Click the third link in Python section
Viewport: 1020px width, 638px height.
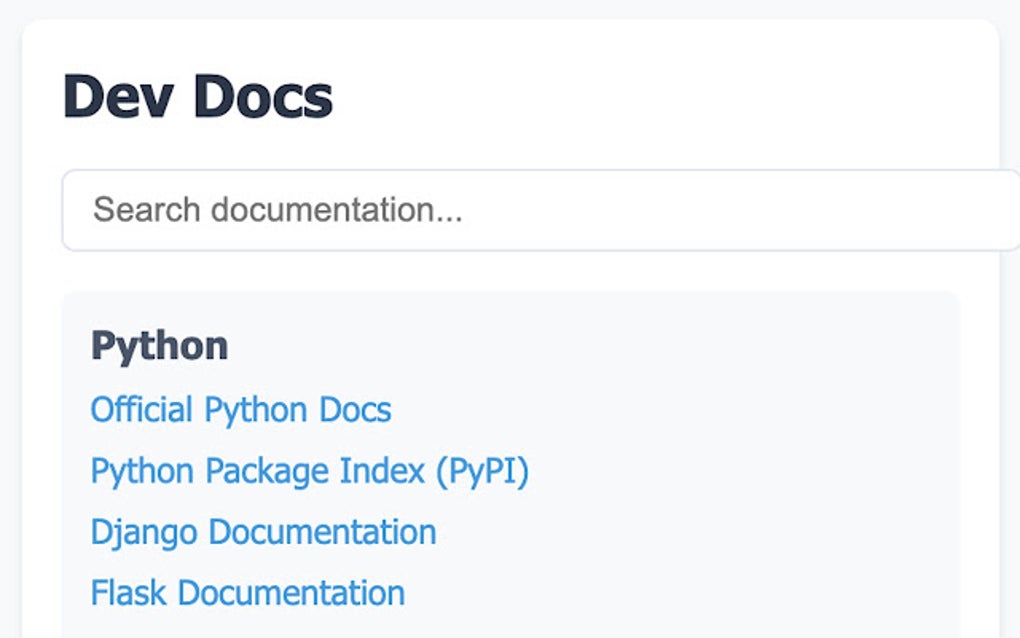(x=263, y=532)
